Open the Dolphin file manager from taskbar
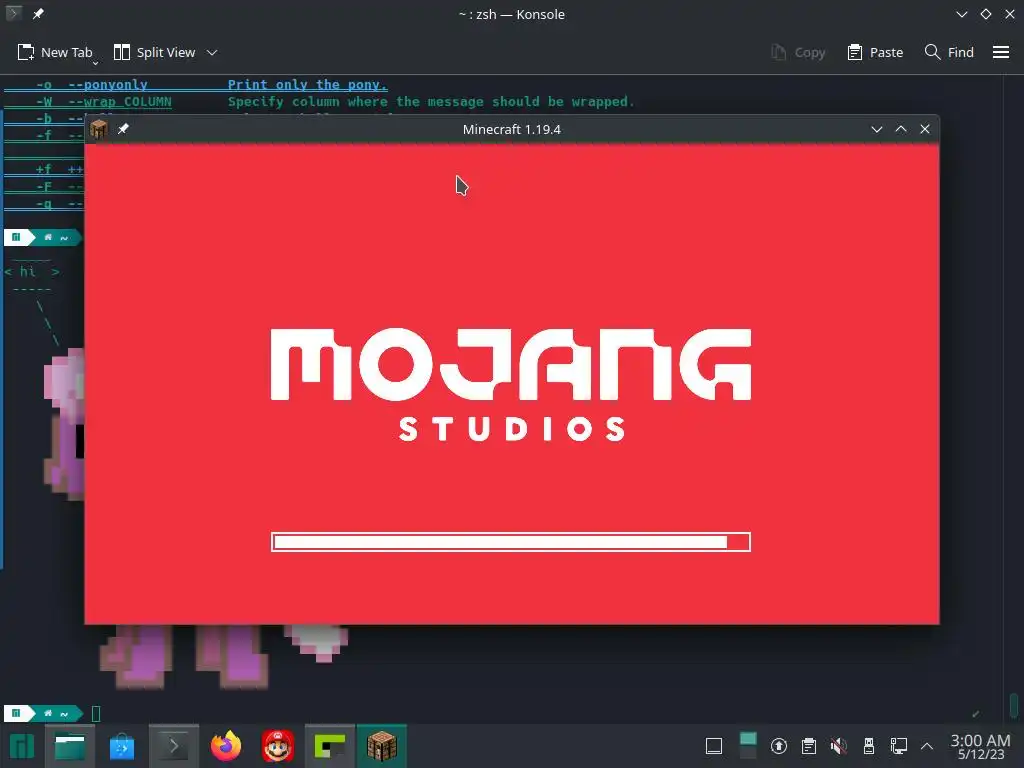 point(70,746)
